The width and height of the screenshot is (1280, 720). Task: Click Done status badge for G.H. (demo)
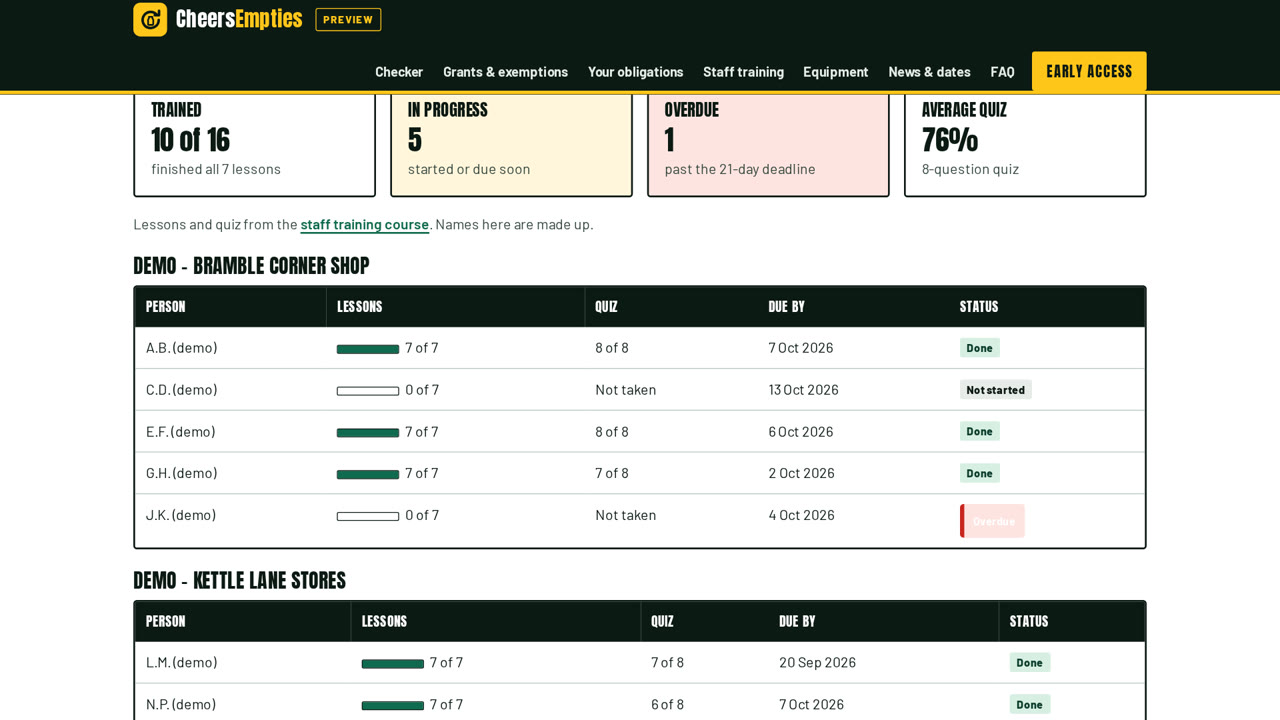point(980,473)
